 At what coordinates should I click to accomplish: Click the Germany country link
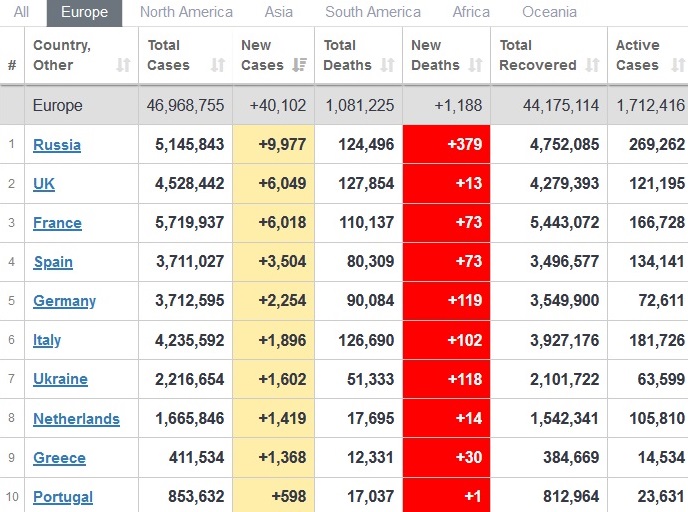[64, 301]
